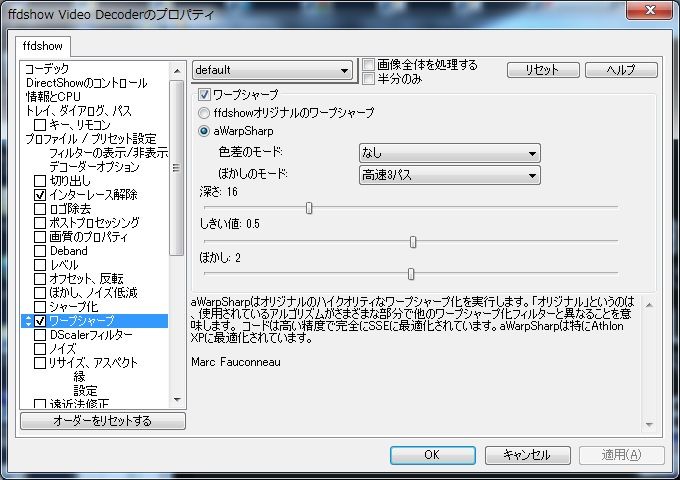Click the 深さ slider handle
Screen dimensions: 680x480
pos(309,208)
